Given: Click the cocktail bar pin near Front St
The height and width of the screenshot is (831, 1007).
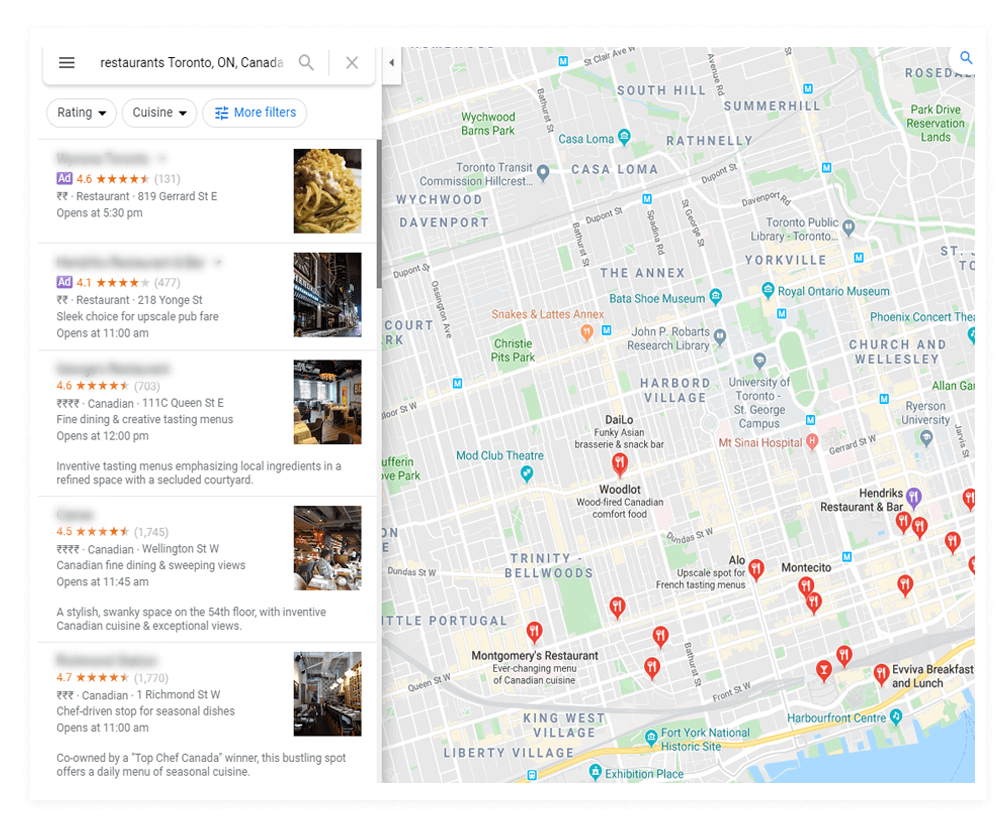Looking at the screenshot, I should point(823,670).
